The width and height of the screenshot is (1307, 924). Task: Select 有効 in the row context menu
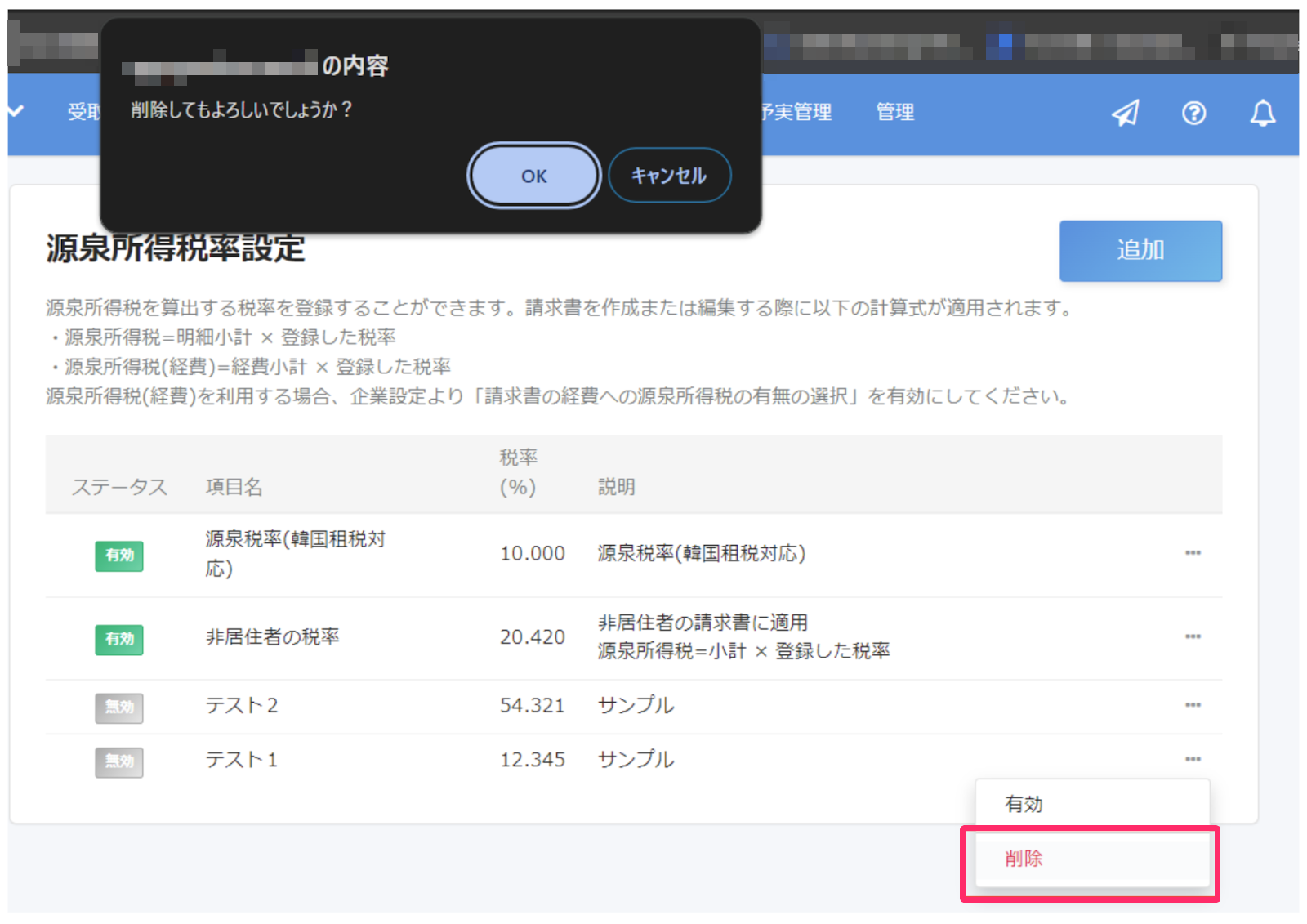coord(1092,805)
